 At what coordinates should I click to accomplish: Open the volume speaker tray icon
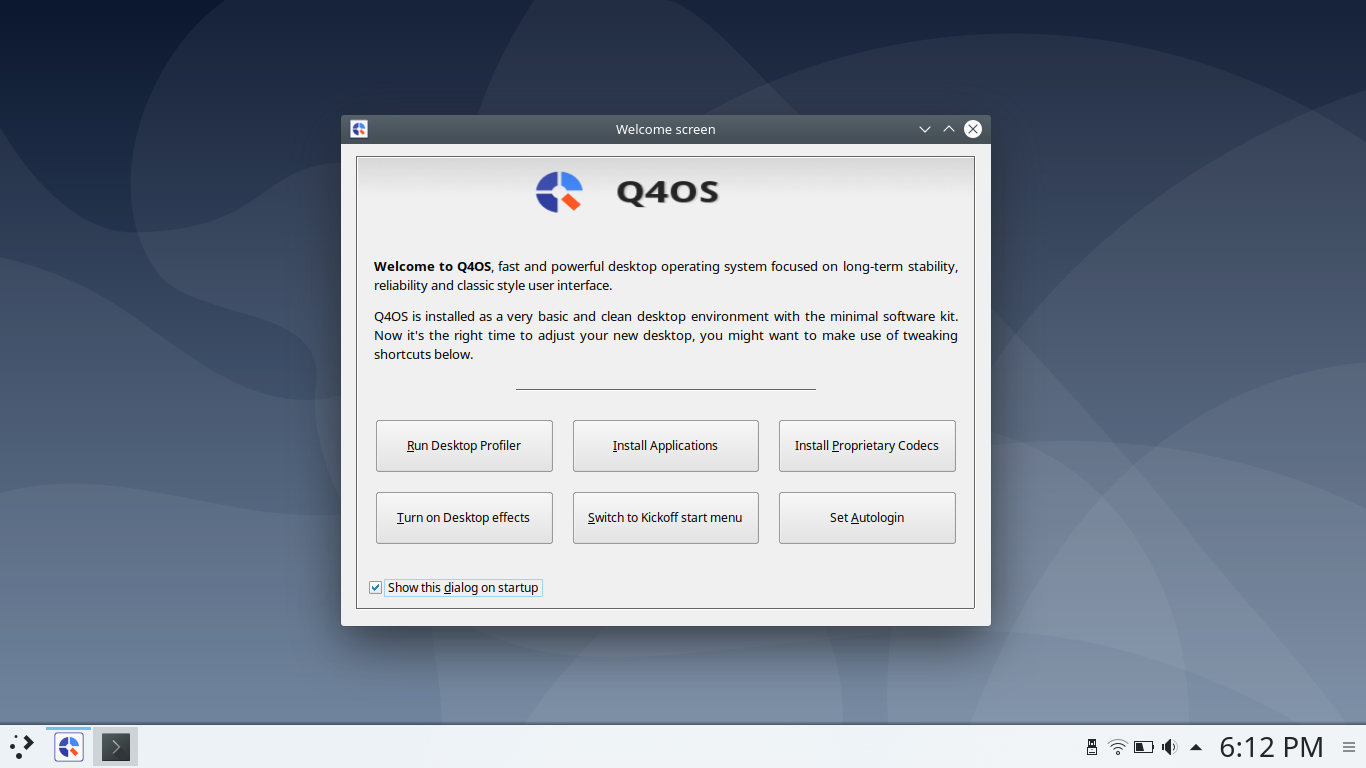1169,747
